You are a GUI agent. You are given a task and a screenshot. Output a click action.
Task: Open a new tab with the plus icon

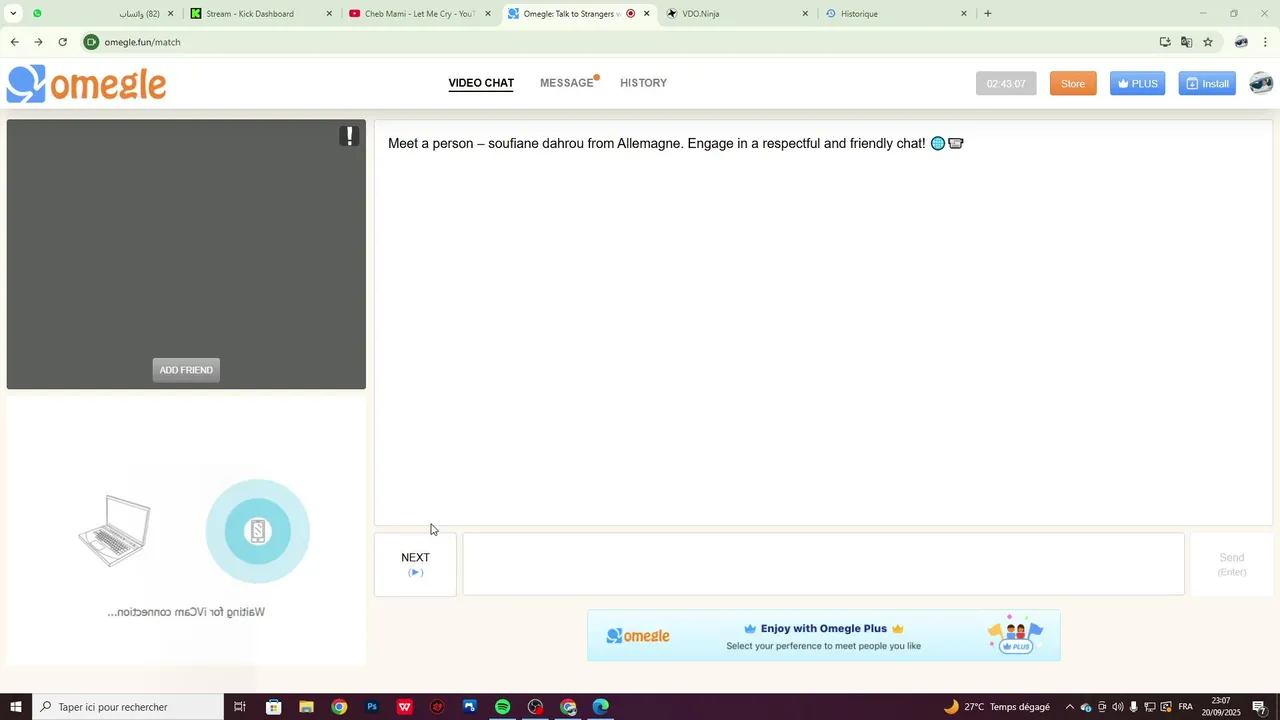click(x=988, y=14)
